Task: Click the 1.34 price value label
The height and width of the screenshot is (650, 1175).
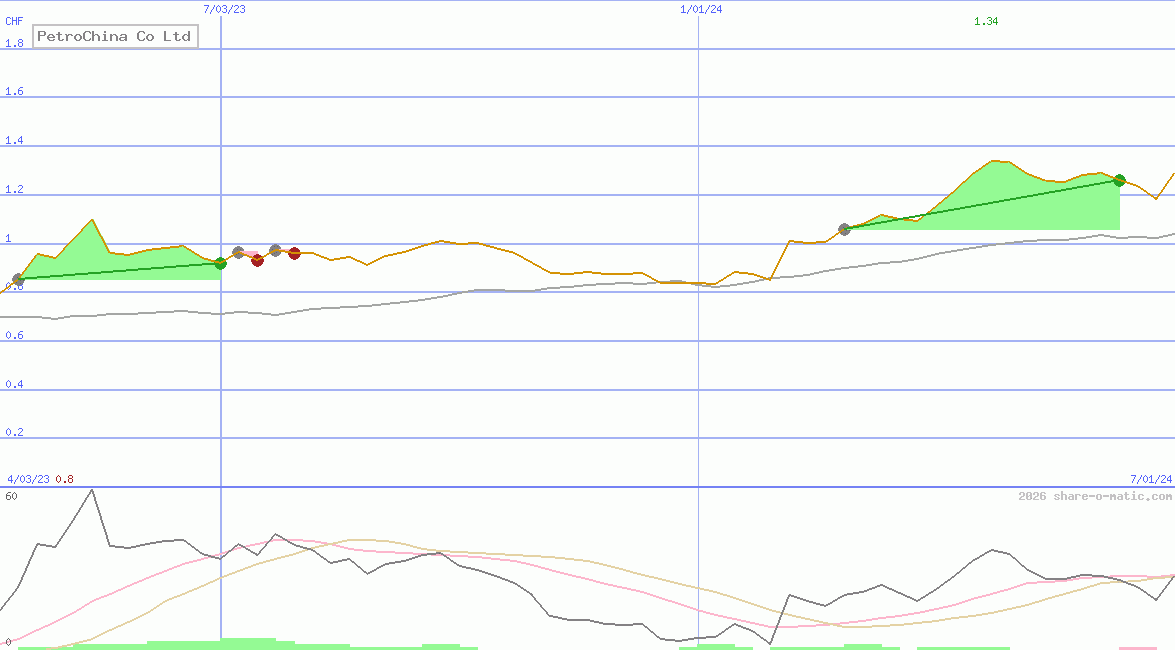Action: coord(986,20)
